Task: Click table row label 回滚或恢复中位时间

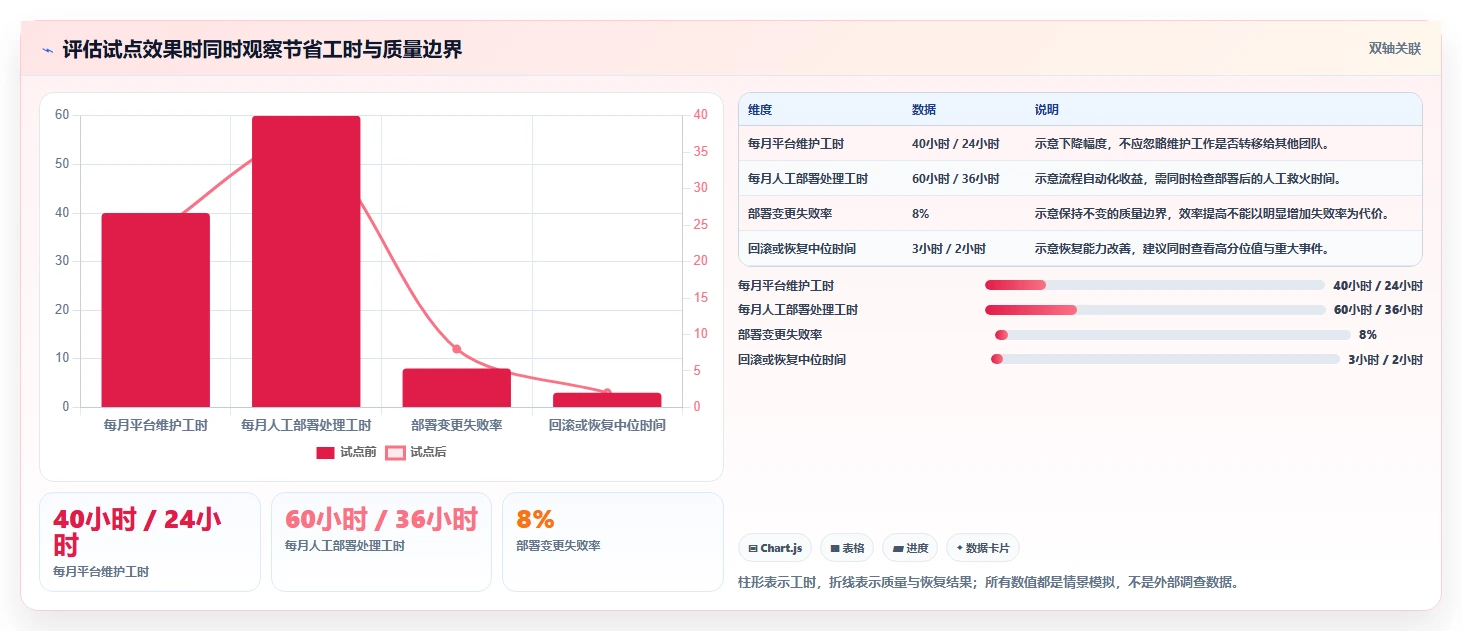Action: [x=801, y=249]
